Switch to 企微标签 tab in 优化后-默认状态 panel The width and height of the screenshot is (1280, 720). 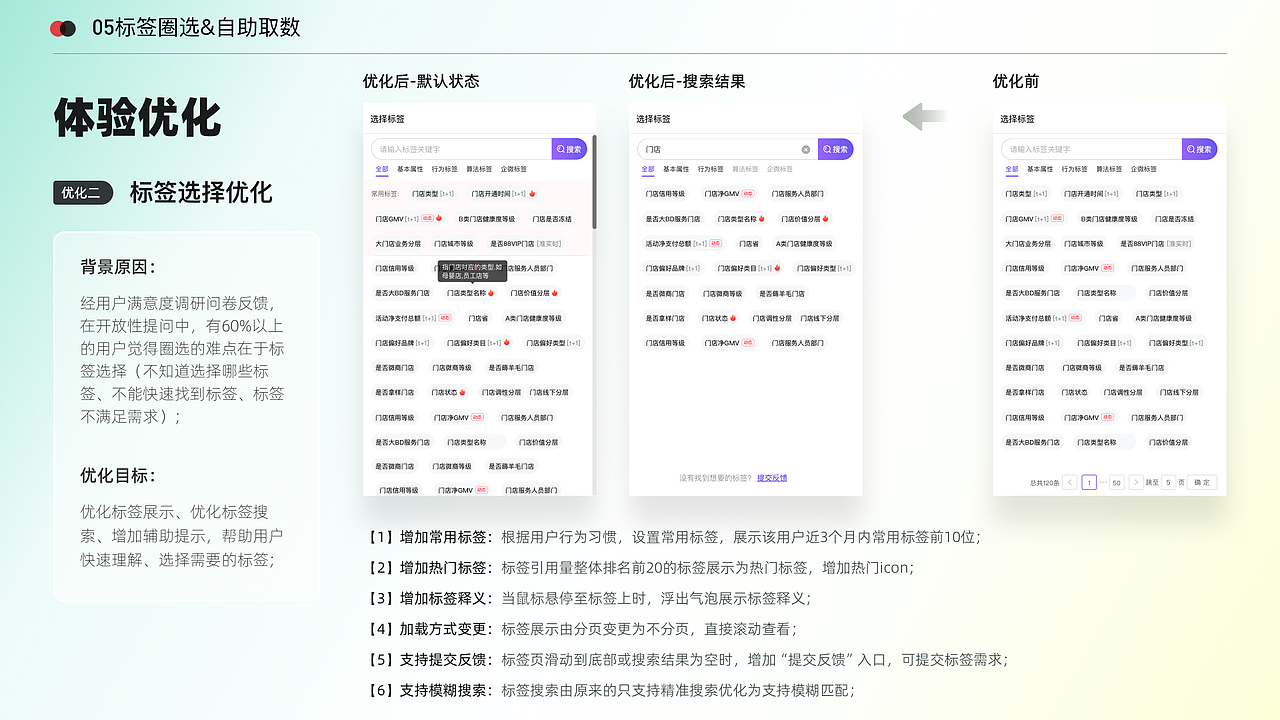(x=514, y=169)
